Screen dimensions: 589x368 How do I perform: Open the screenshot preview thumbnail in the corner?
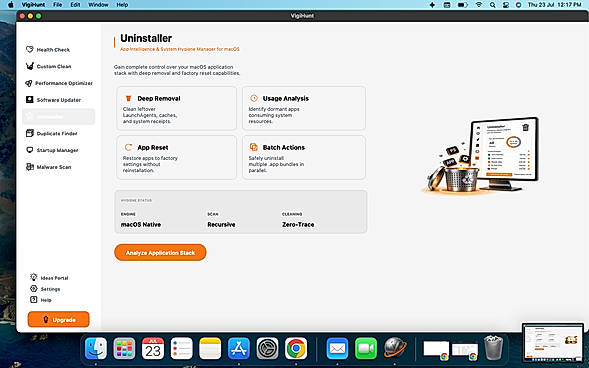pos(553,342)
